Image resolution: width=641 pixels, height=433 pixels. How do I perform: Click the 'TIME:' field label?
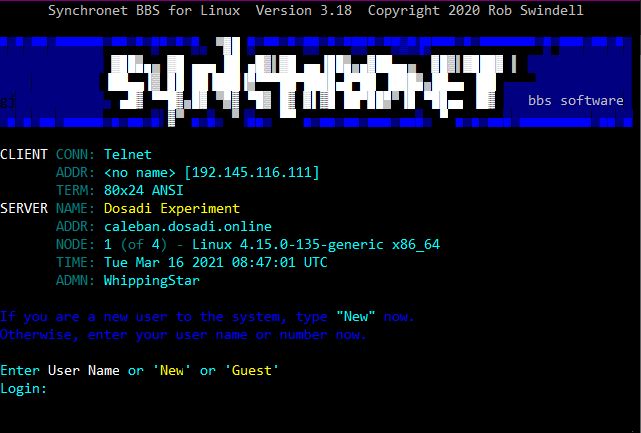(75, 262)
